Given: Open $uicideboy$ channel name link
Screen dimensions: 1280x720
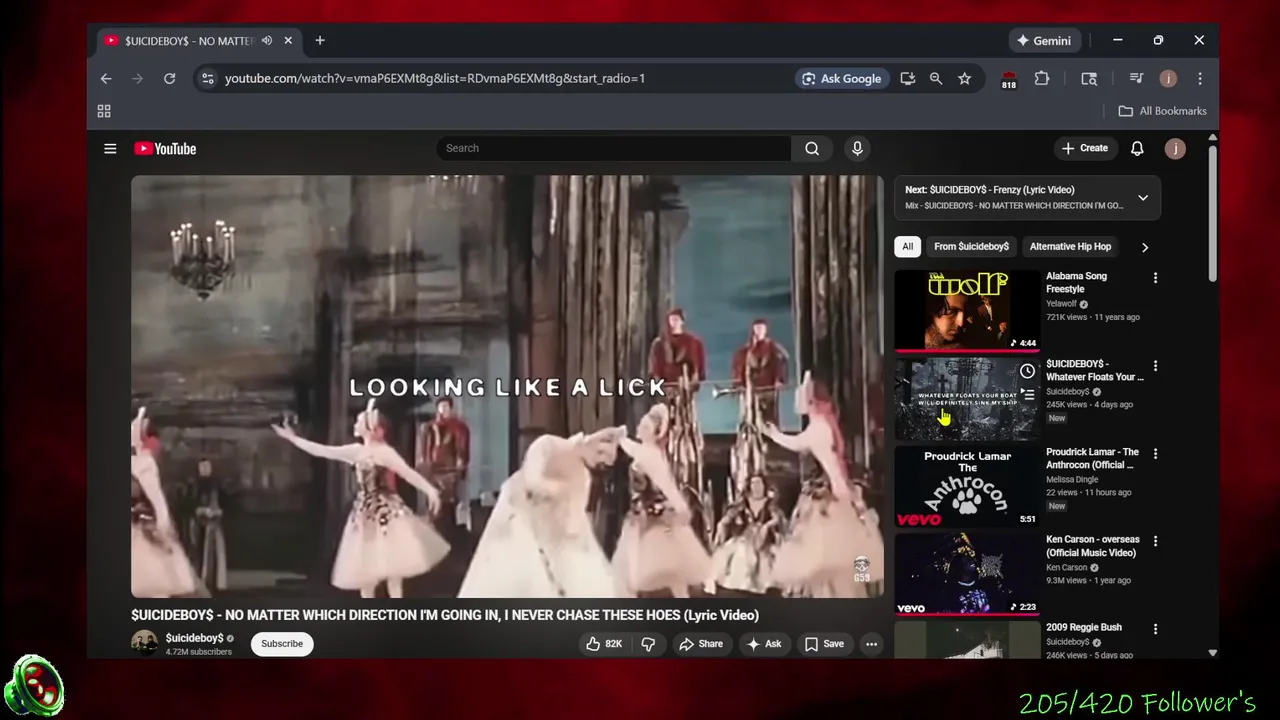Looking at the screenshot, I should coord(194,638).
